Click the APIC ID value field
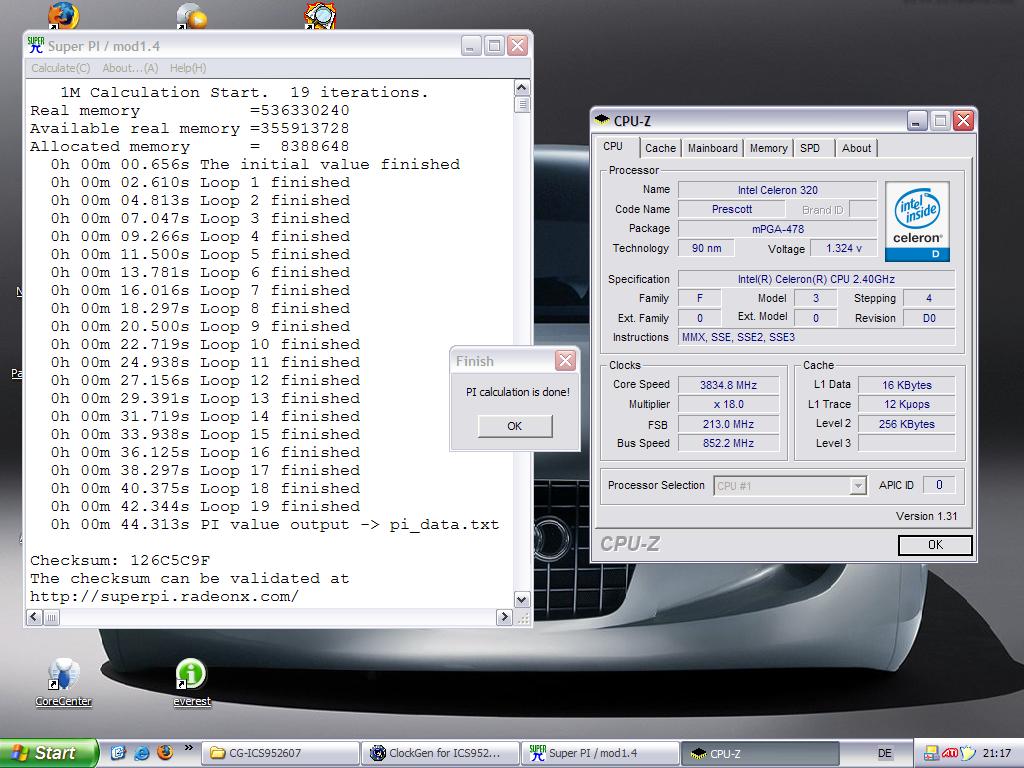The height and width of the screenshot is (768, 1024). pos(939,485)
